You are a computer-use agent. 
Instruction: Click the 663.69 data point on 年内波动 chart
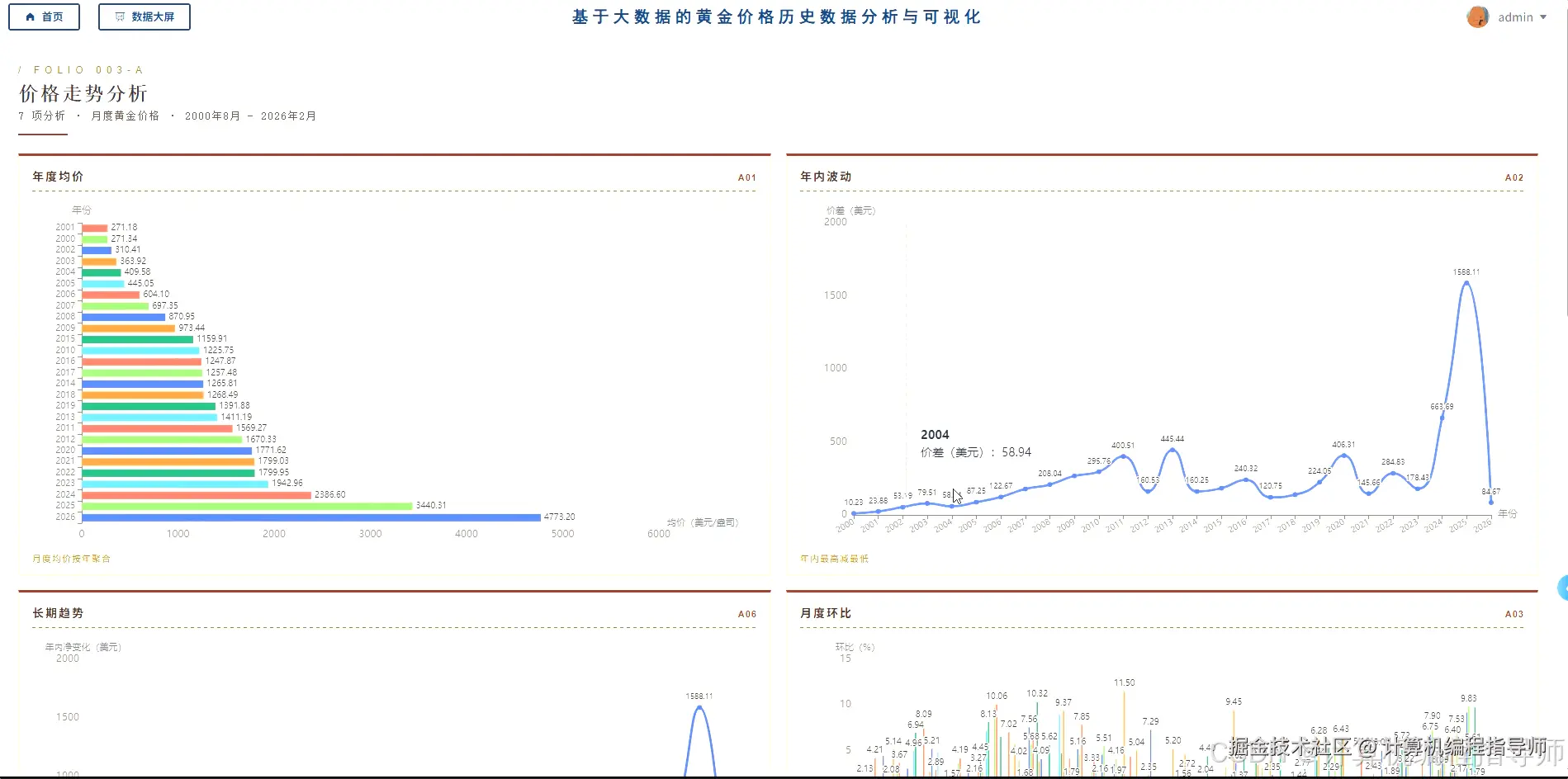[x=1442, y=417]
